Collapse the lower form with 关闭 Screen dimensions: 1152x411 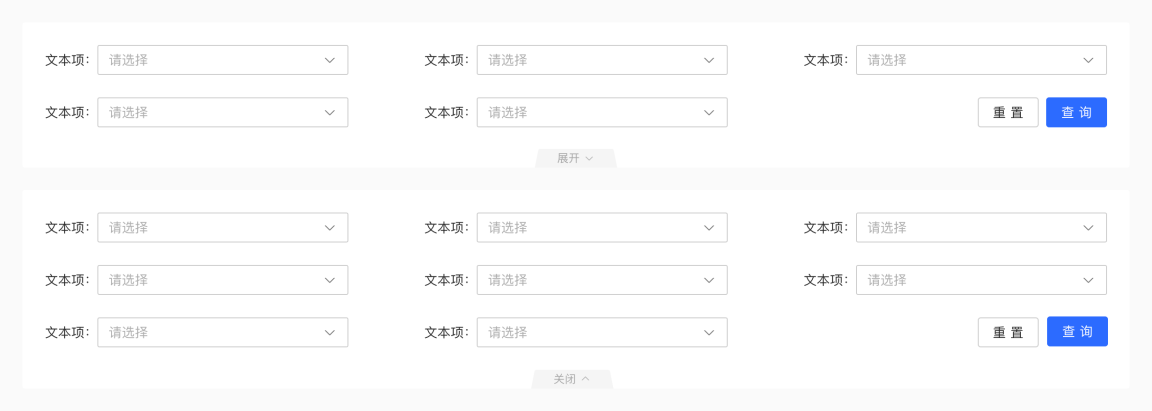[571, 379]
